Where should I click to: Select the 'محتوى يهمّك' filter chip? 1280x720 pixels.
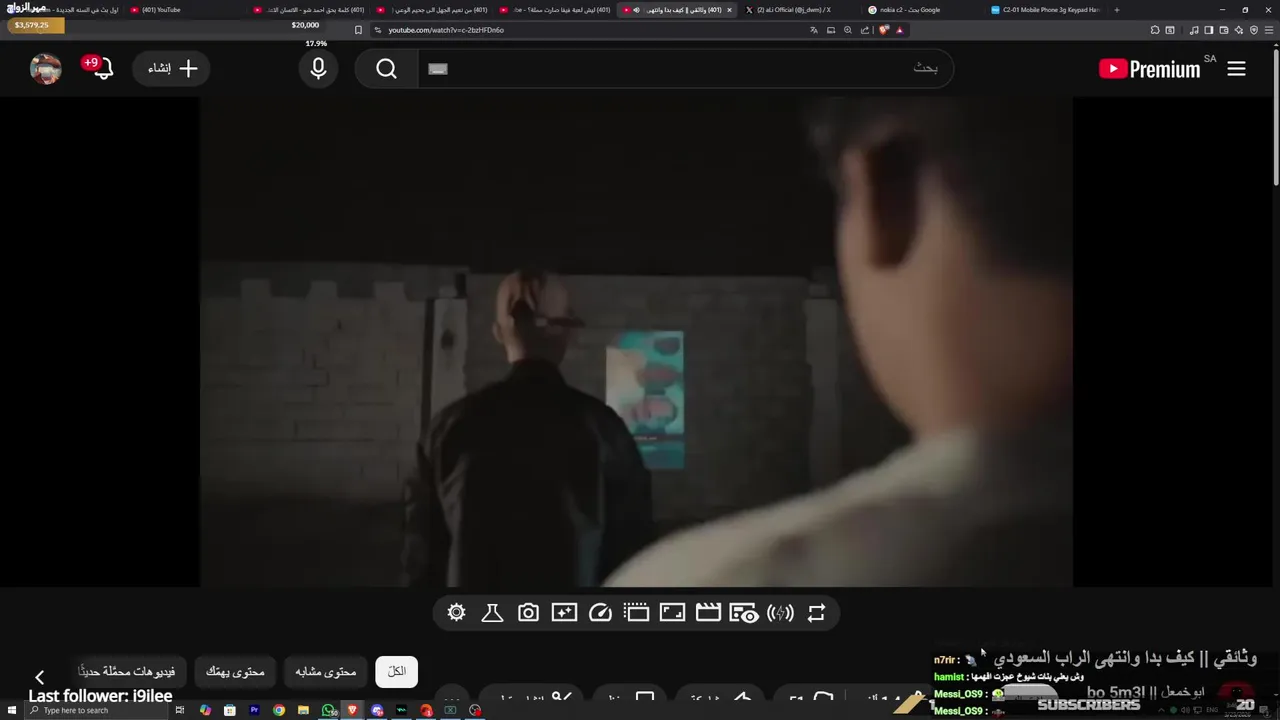pos(235,672)
